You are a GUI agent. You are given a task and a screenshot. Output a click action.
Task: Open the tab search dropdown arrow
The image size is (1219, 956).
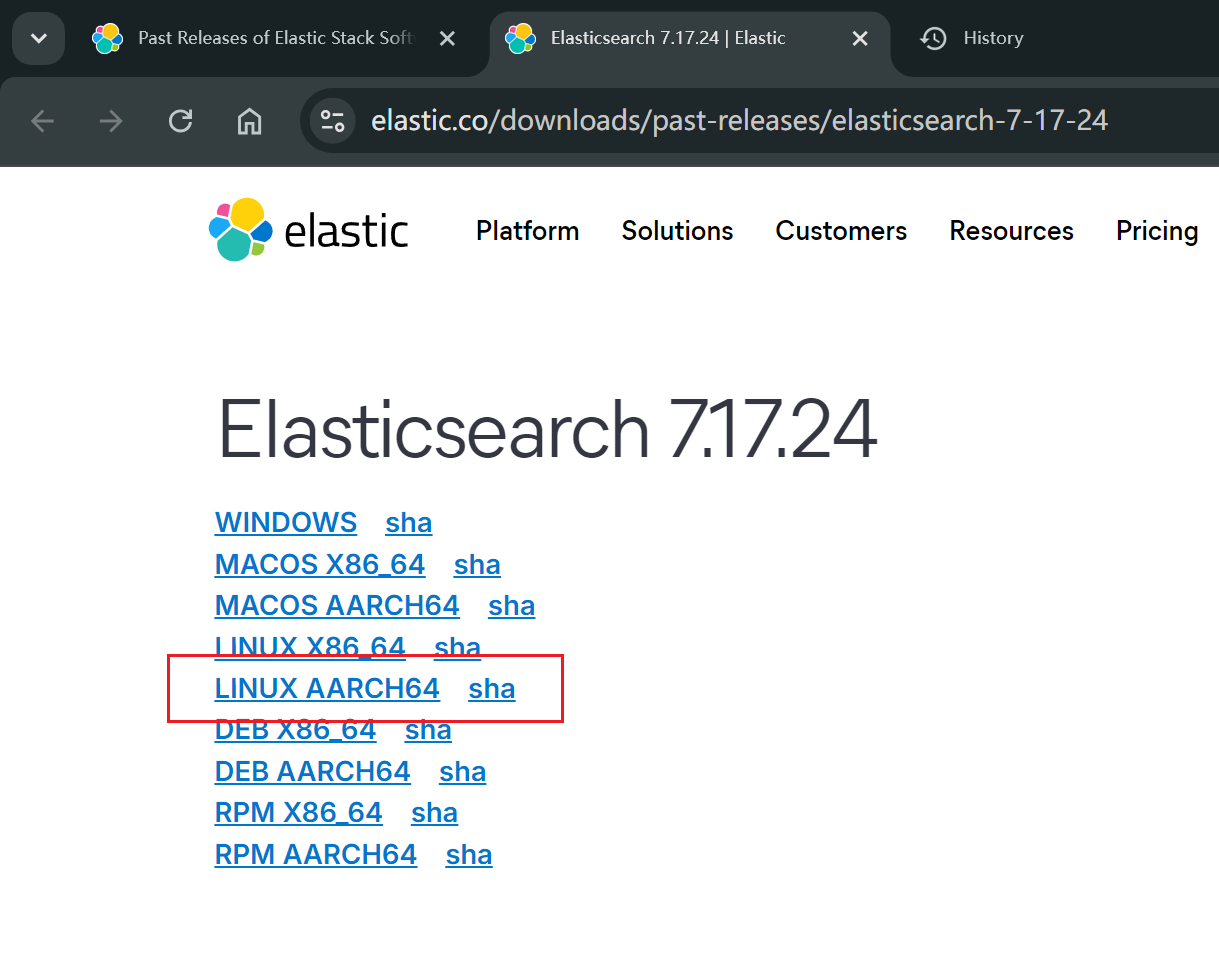coord(38,38)
